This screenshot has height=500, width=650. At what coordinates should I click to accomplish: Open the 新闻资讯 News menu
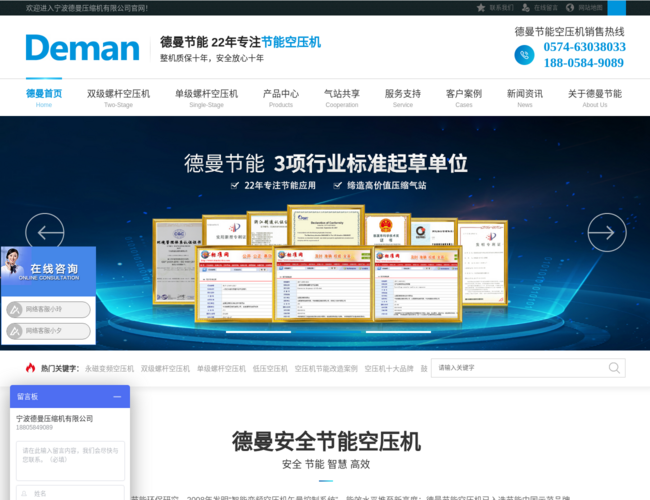[x=525, y=98]
